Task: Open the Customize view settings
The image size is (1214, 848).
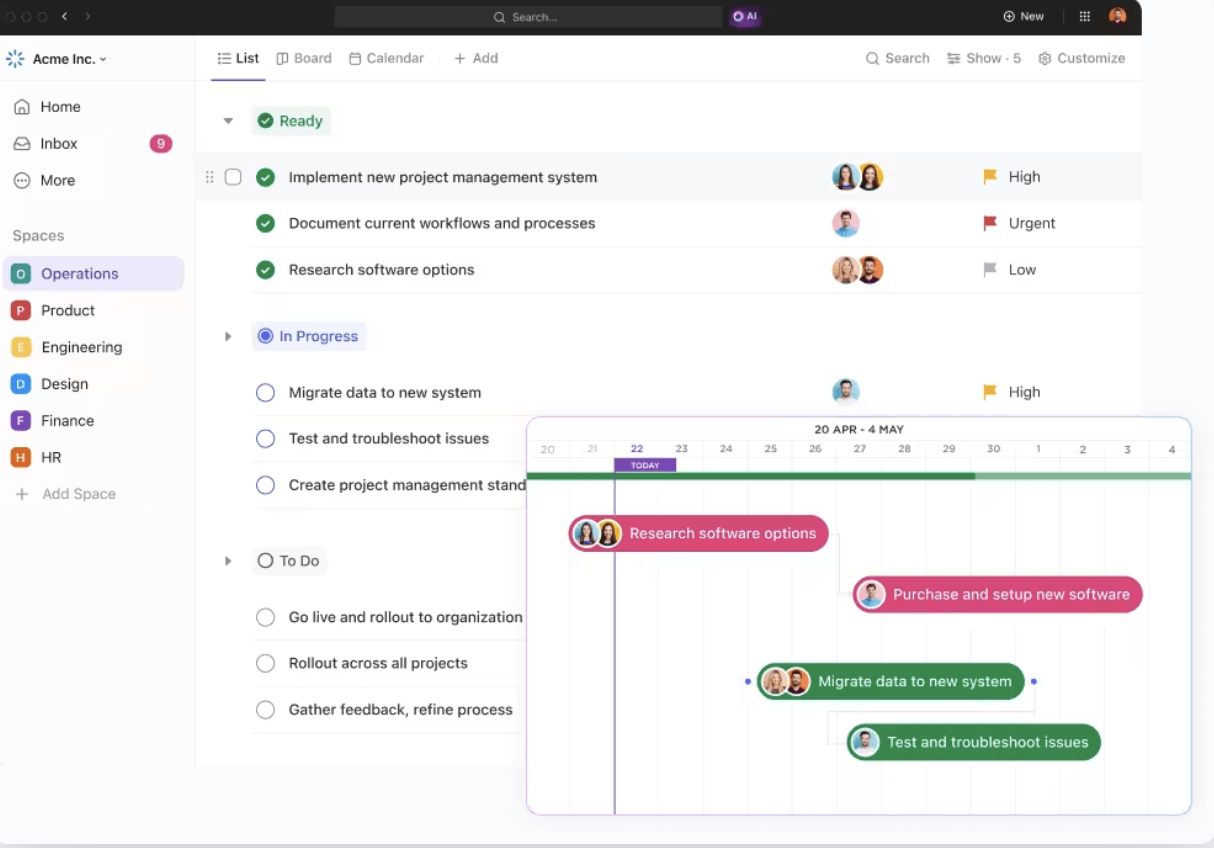Action: (x=1081, y=58)
